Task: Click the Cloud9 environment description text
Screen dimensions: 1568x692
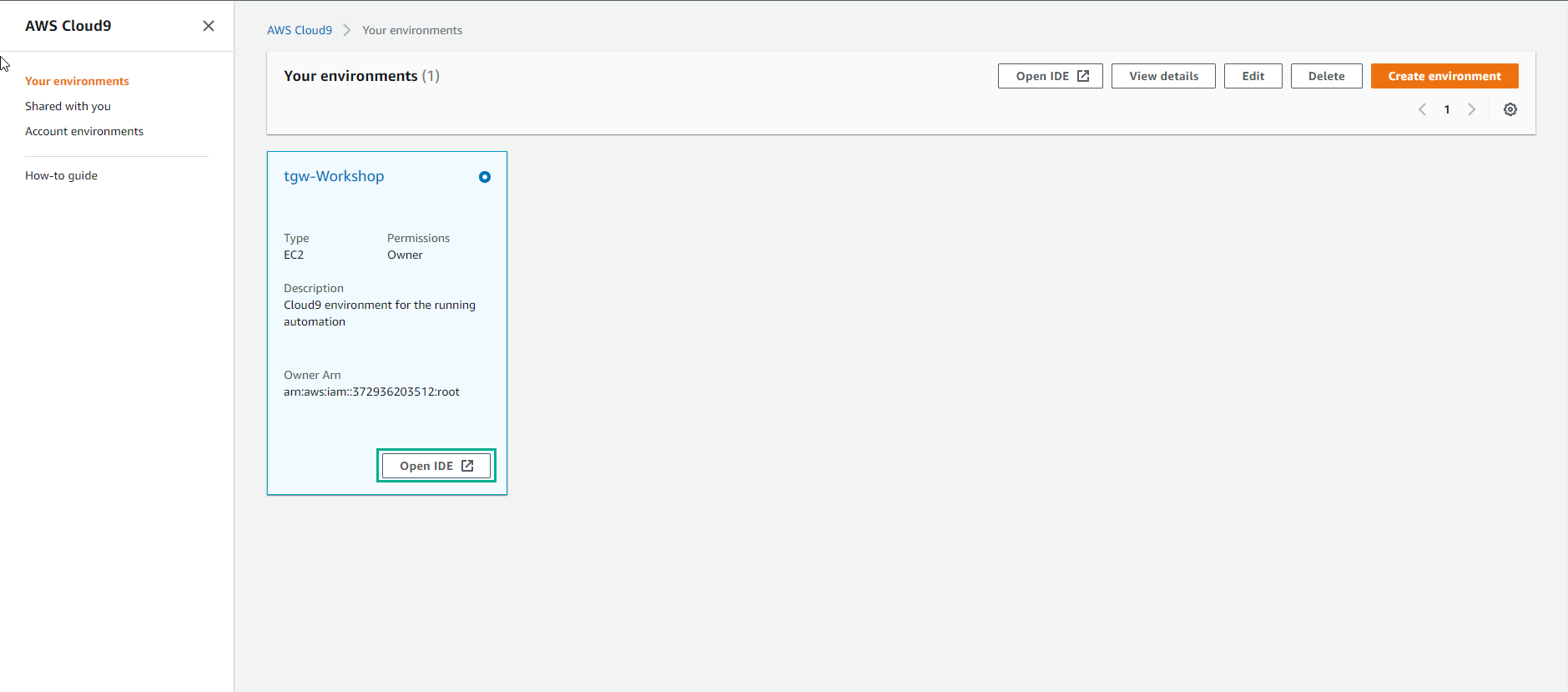Action: coord(380,313)
